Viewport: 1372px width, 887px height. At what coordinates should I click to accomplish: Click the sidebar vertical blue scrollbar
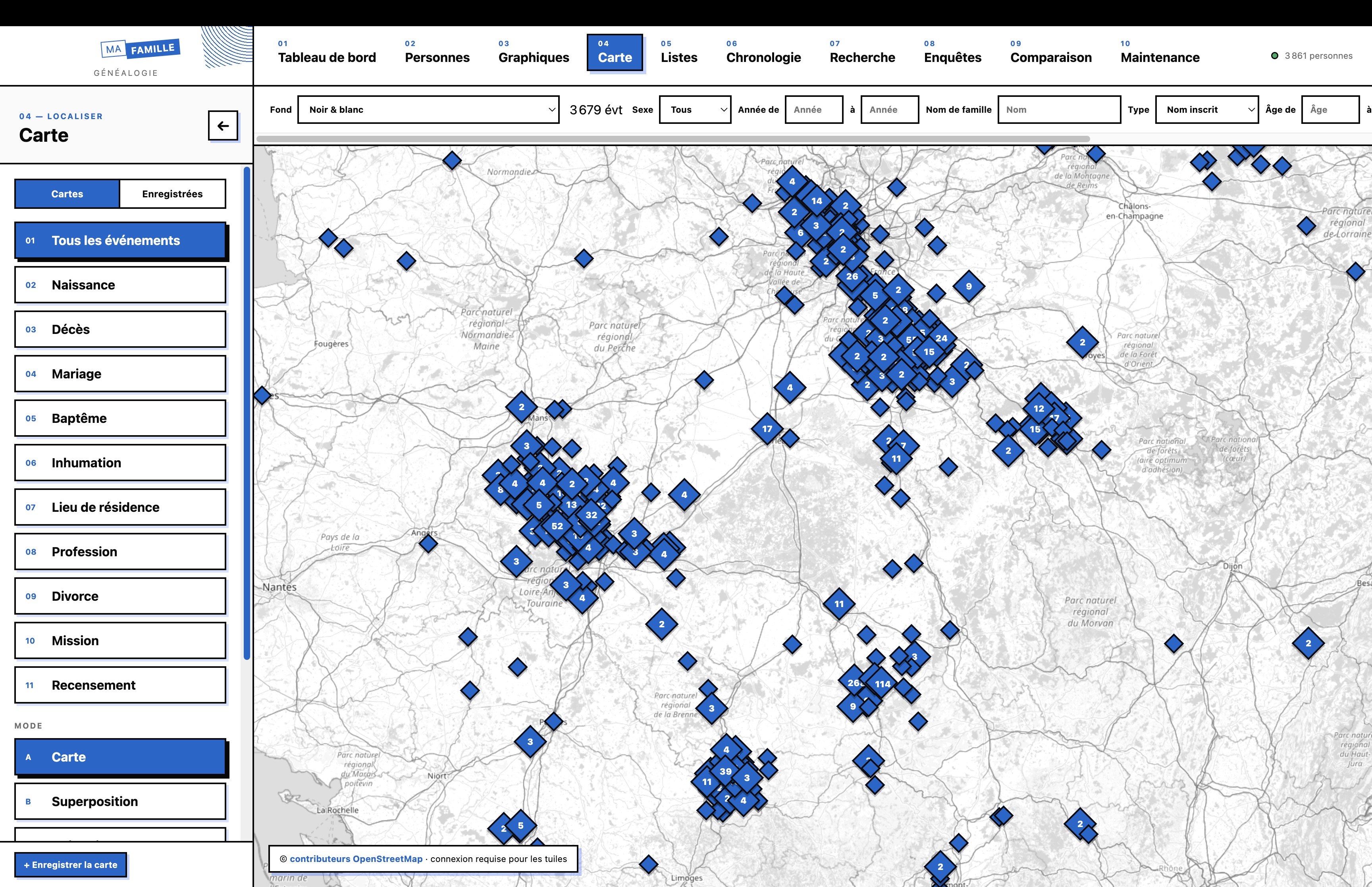click(247, 413)
